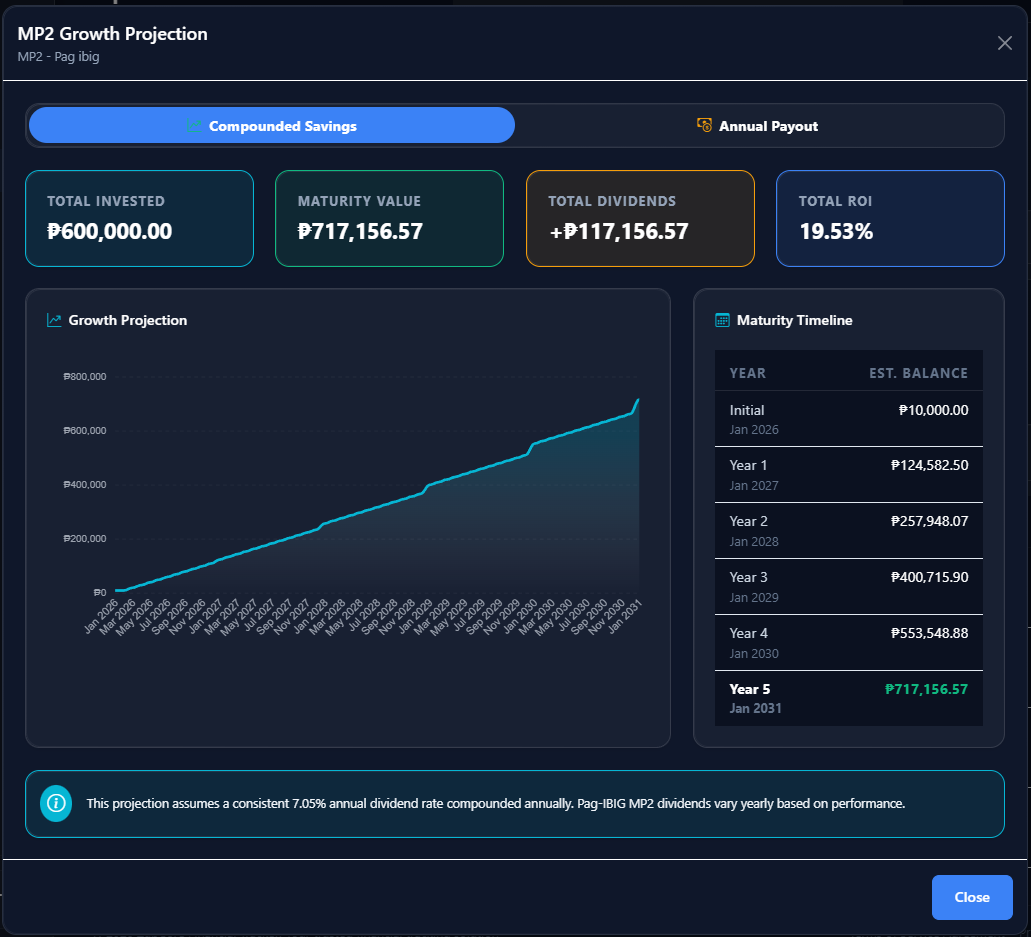Click the circular info icon in the disclaimer

click(x=56, y=803)
